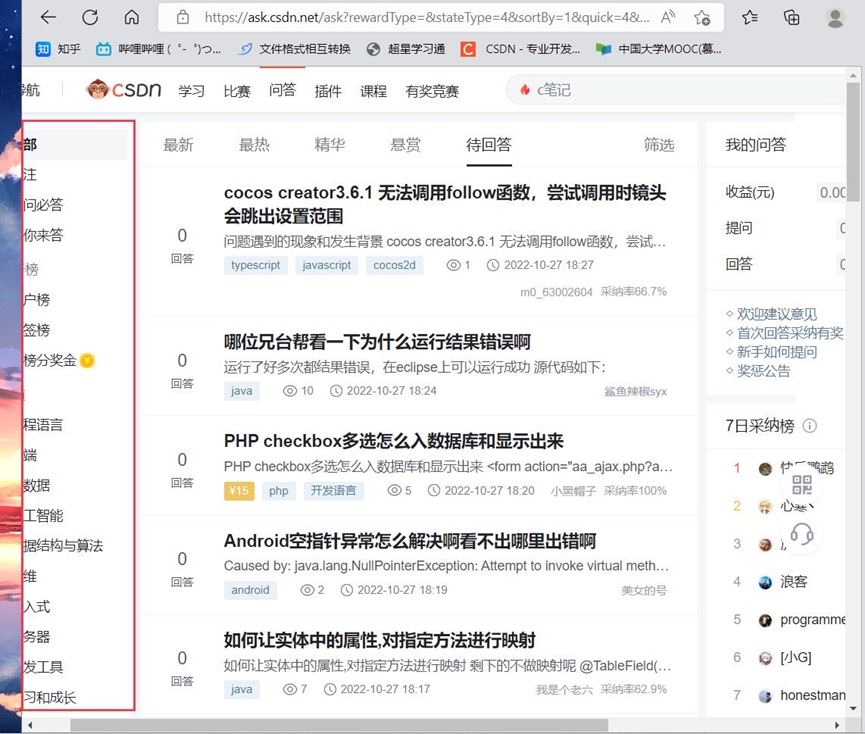Select the 待回答 tab
Viewport: 865px width, 734px height.
click(x=489, y=145)
